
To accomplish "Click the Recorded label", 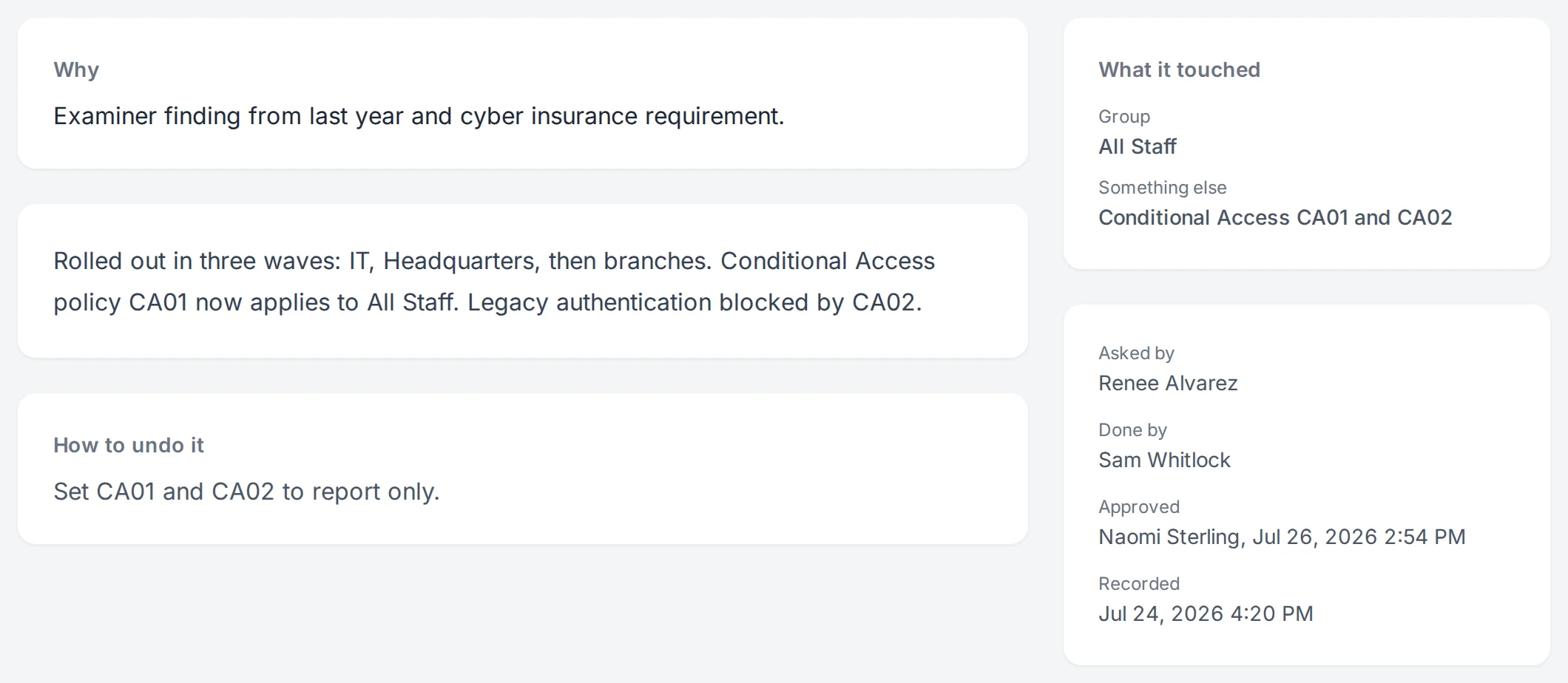I will point(1139,584).
